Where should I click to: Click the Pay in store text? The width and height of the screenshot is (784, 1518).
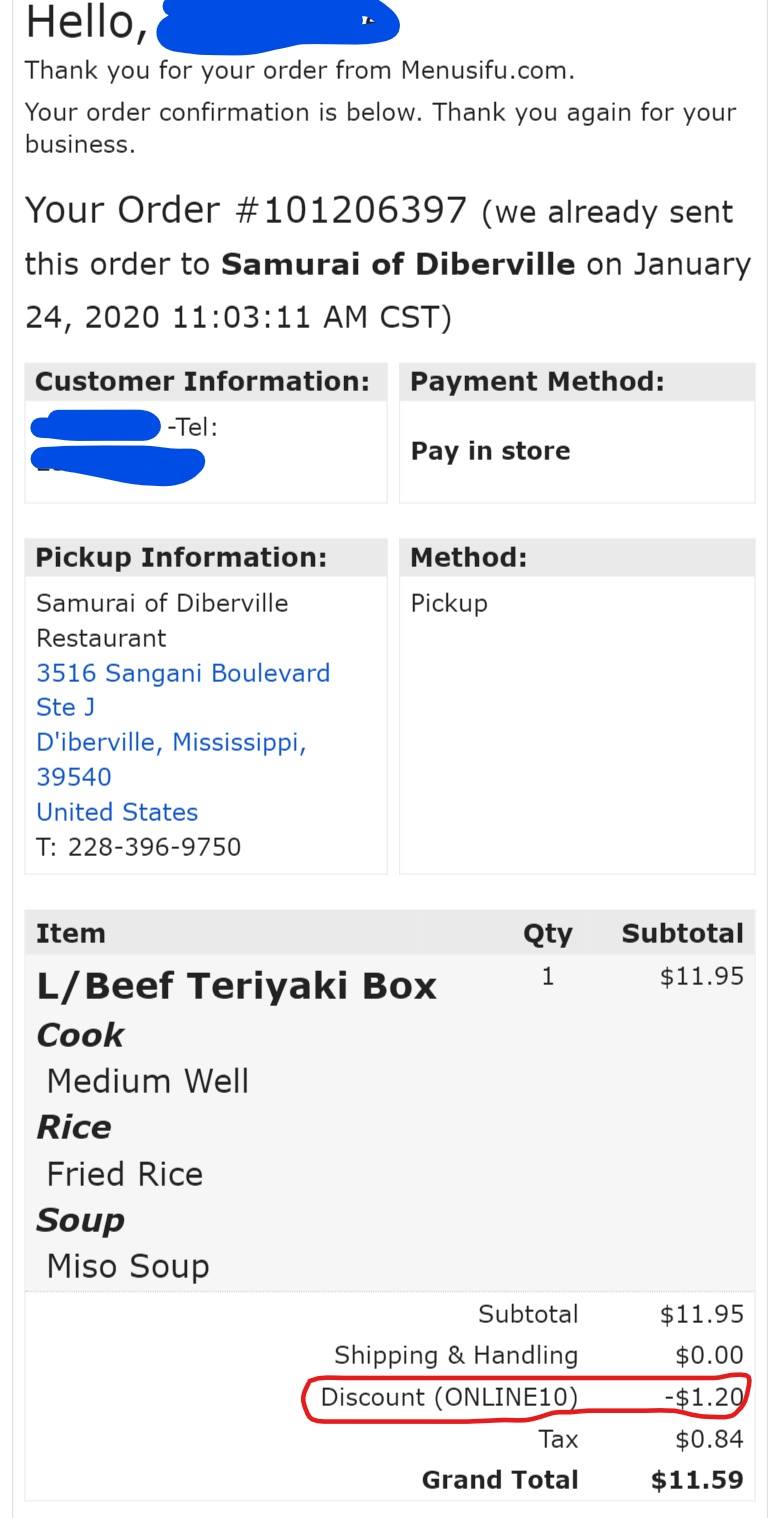490,451
